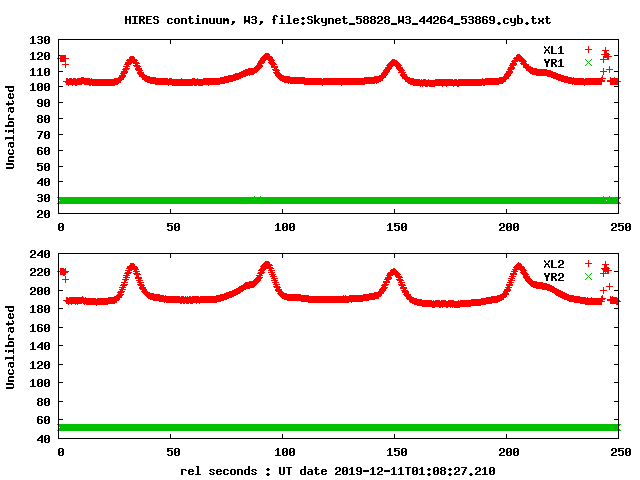The height and width of the screenshot is (480, 640).
Task: Click the y-axis tick label 140
Action: pos(40,347)
